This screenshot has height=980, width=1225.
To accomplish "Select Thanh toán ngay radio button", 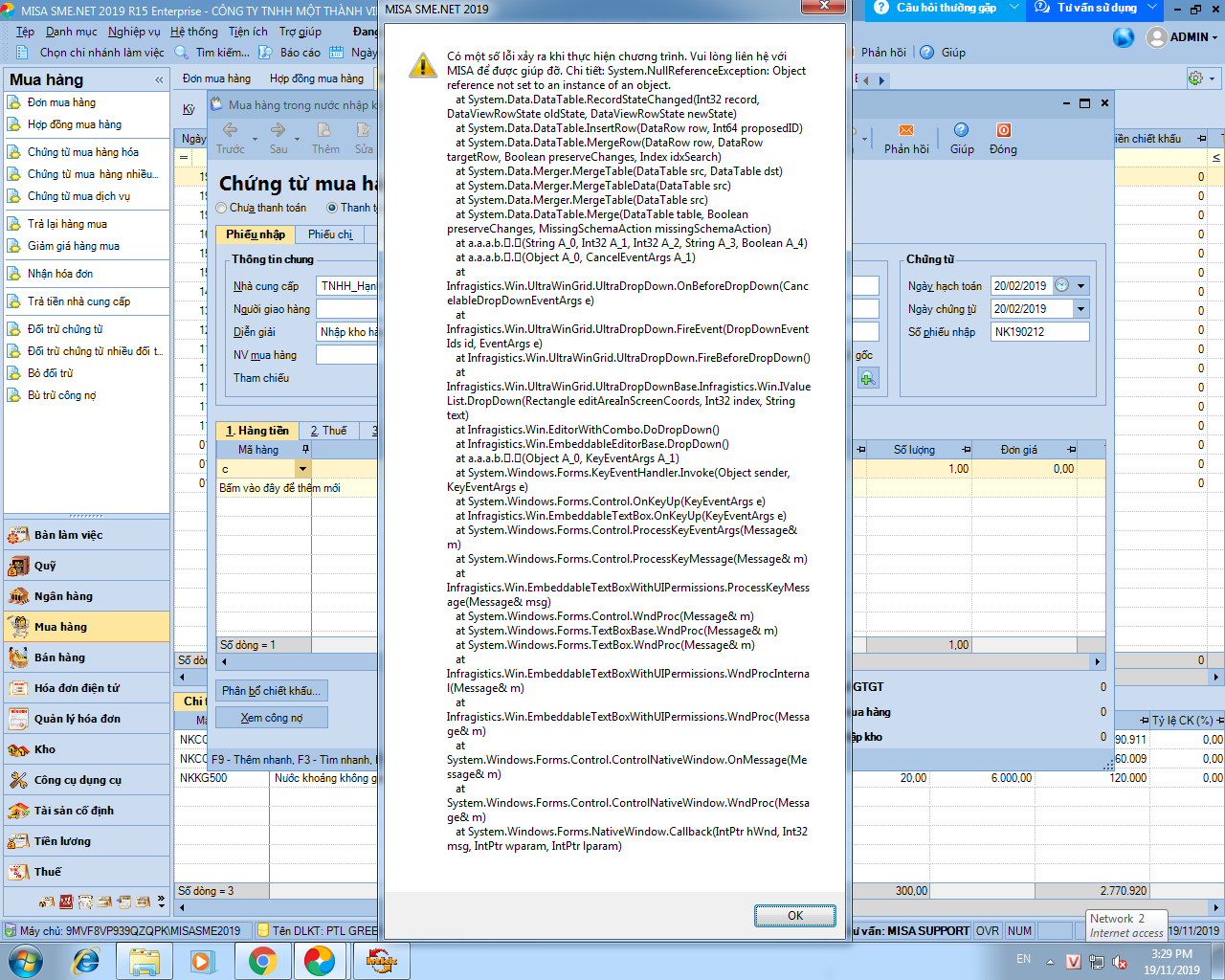I will tap(332, 208).
